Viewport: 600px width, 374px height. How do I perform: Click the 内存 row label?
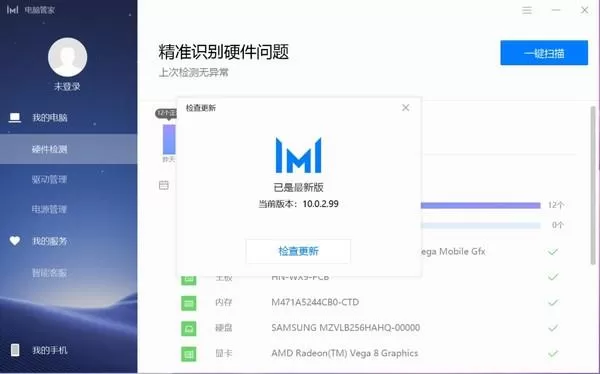(224, 302)
